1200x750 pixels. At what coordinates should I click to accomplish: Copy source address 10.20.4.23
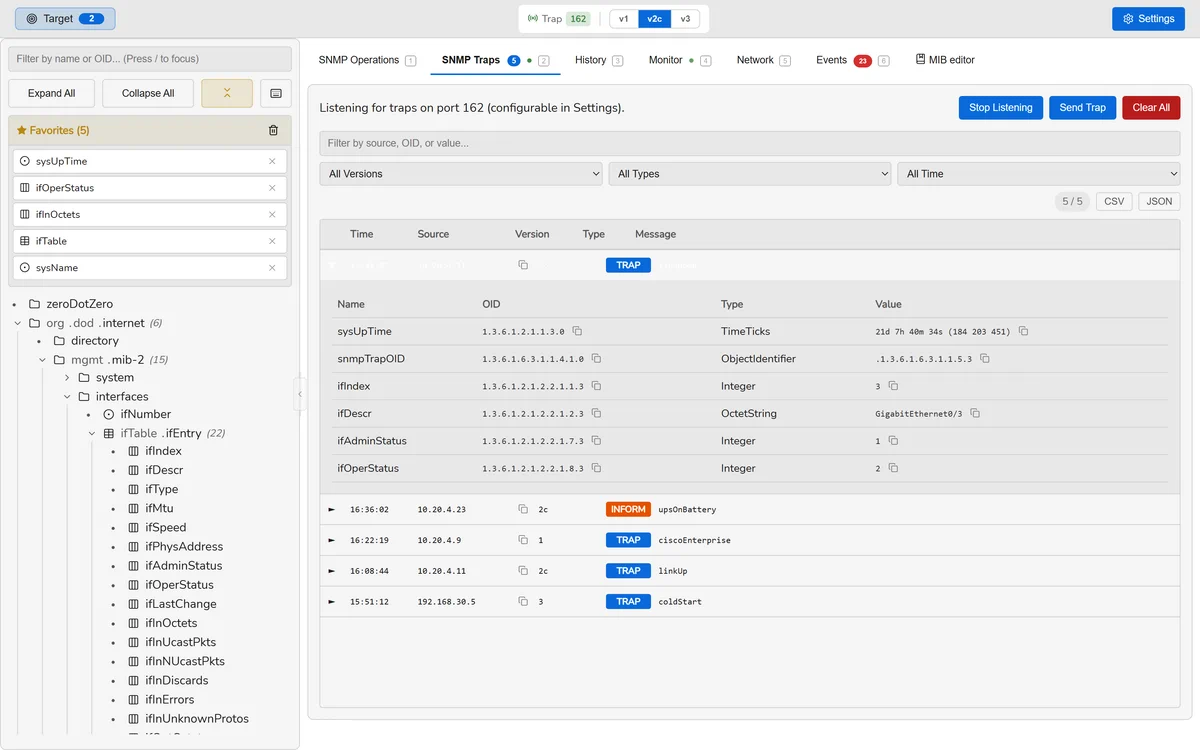click(523, 509)
